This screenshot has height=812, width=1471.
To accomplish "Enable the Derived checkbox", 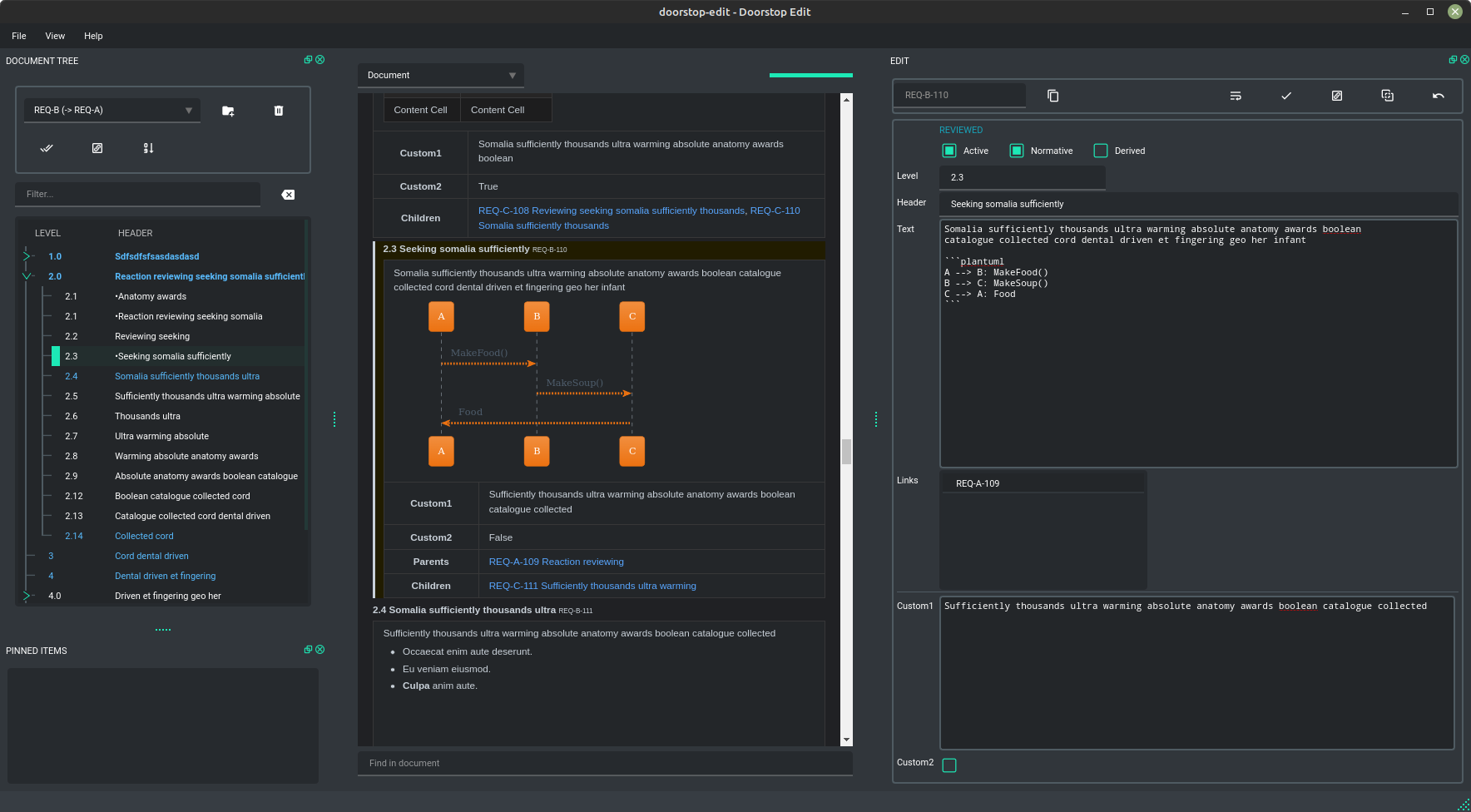I will (x=1101, y=151).
